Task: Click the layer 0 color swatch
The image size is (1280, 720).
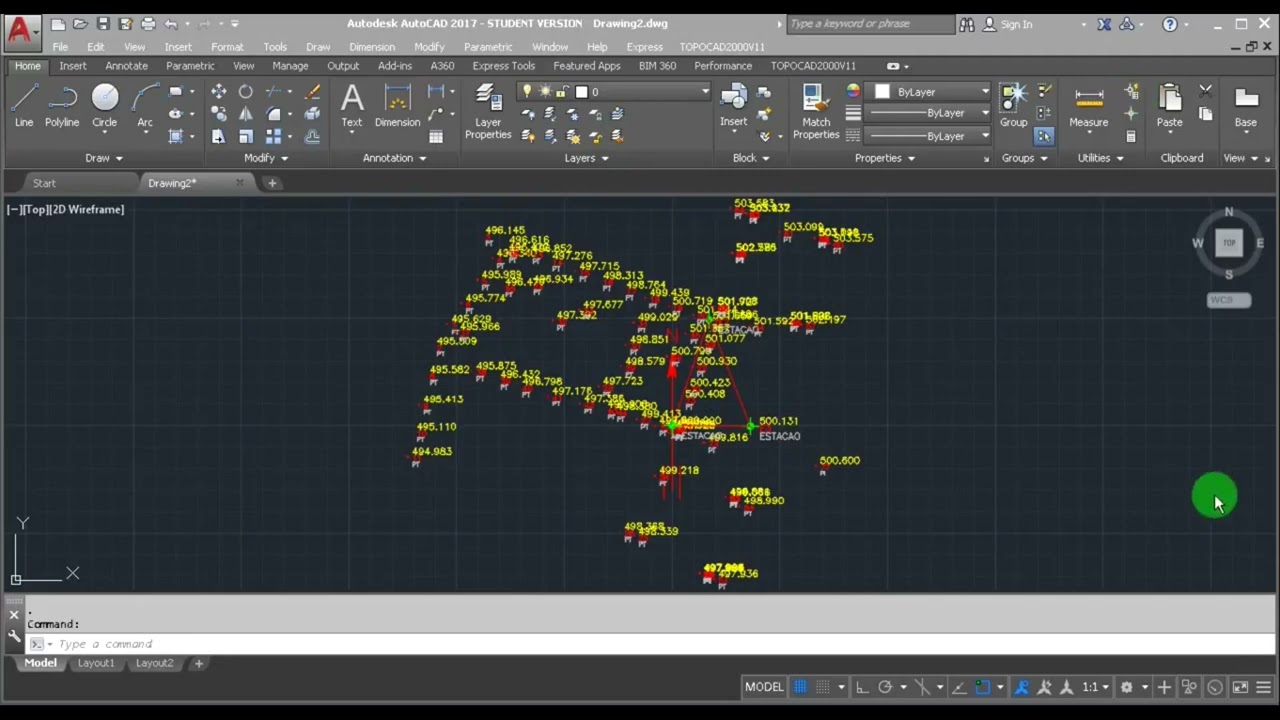Action: [581, 91]
